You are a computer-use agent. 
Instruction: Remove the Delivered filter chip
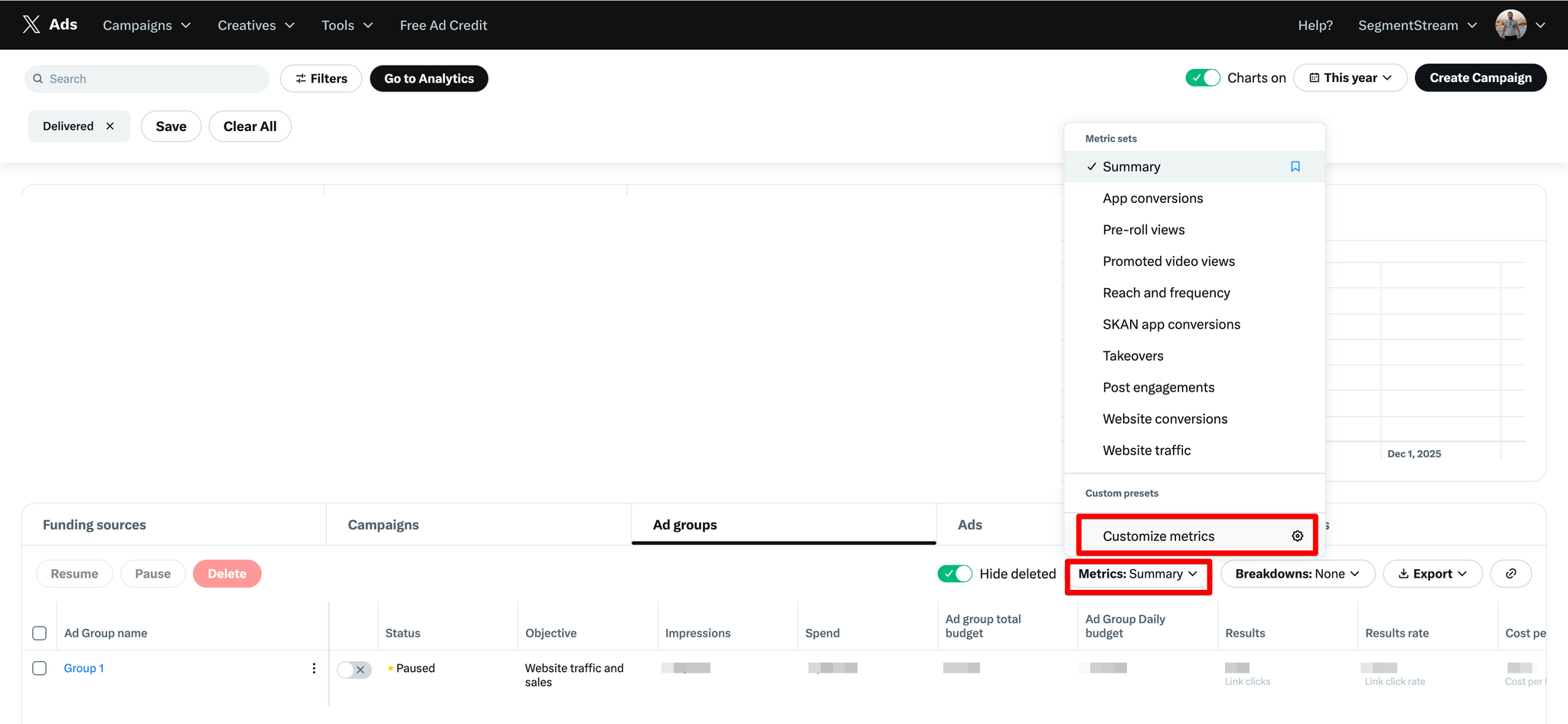110,126
